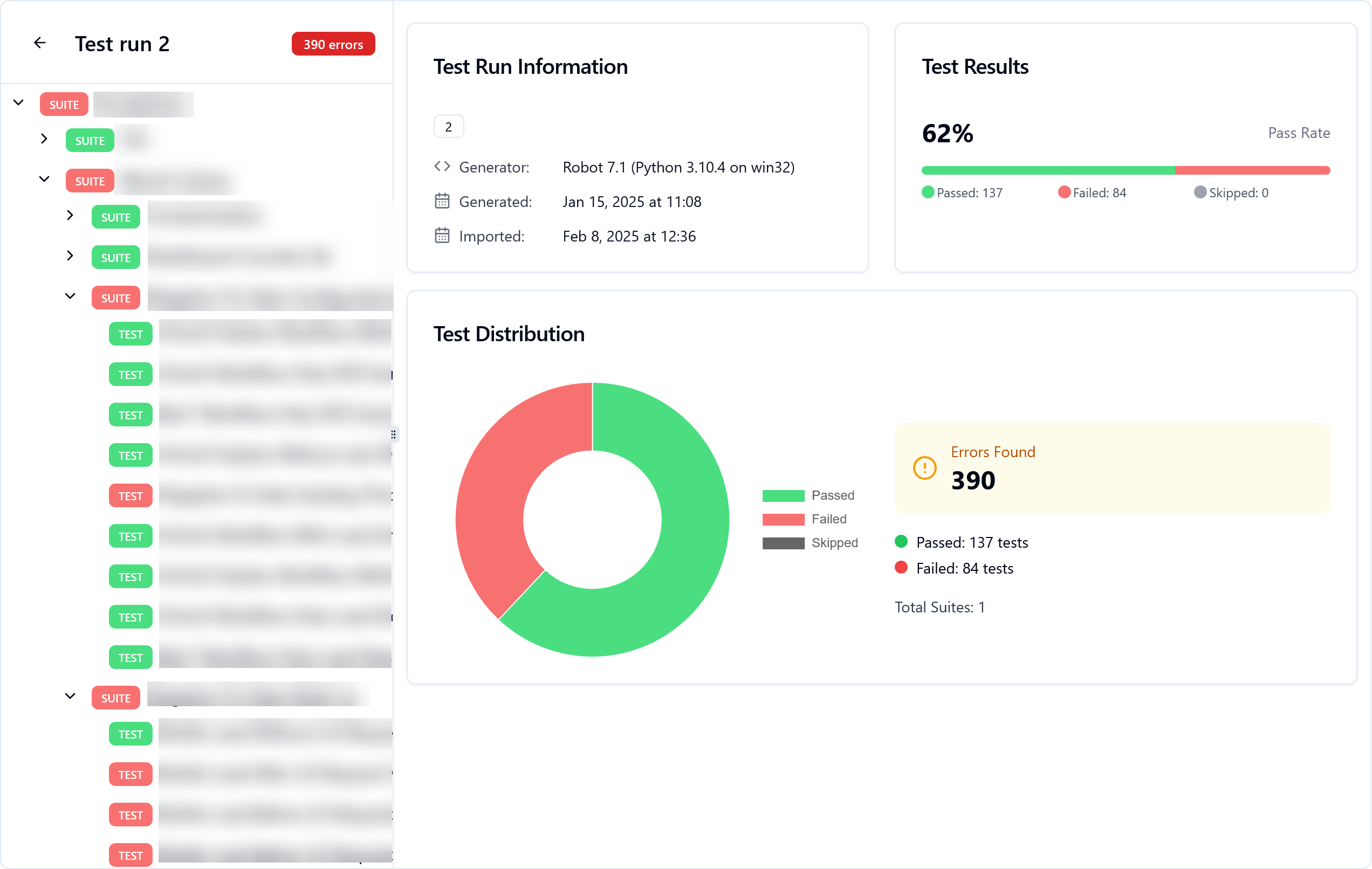
Task: Click the calendar icon next to Generated
Action: click(442, 201)
